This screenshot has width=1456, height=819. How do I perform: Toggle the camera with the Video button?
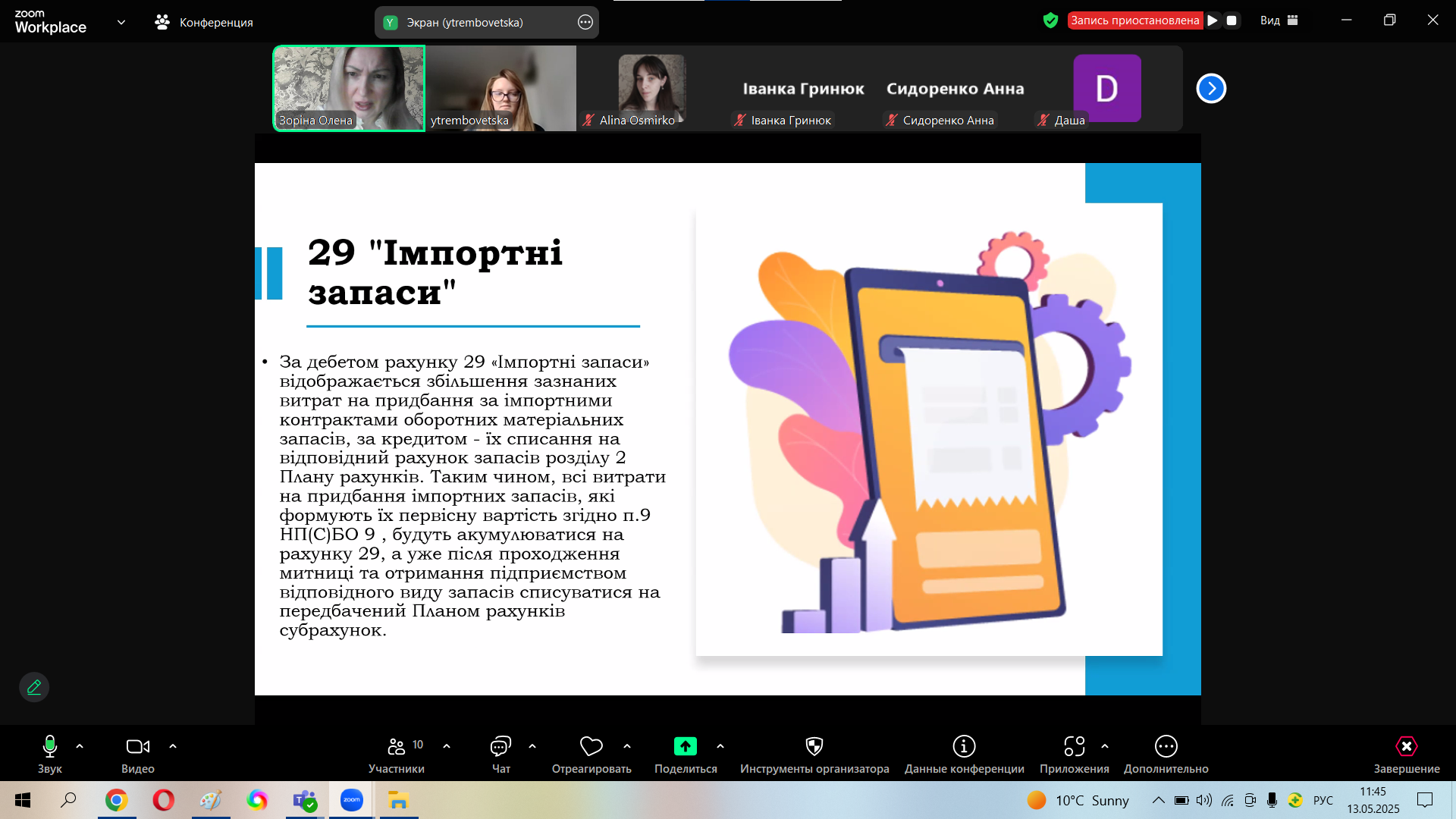pyautogui.click(x=137, y=746)
